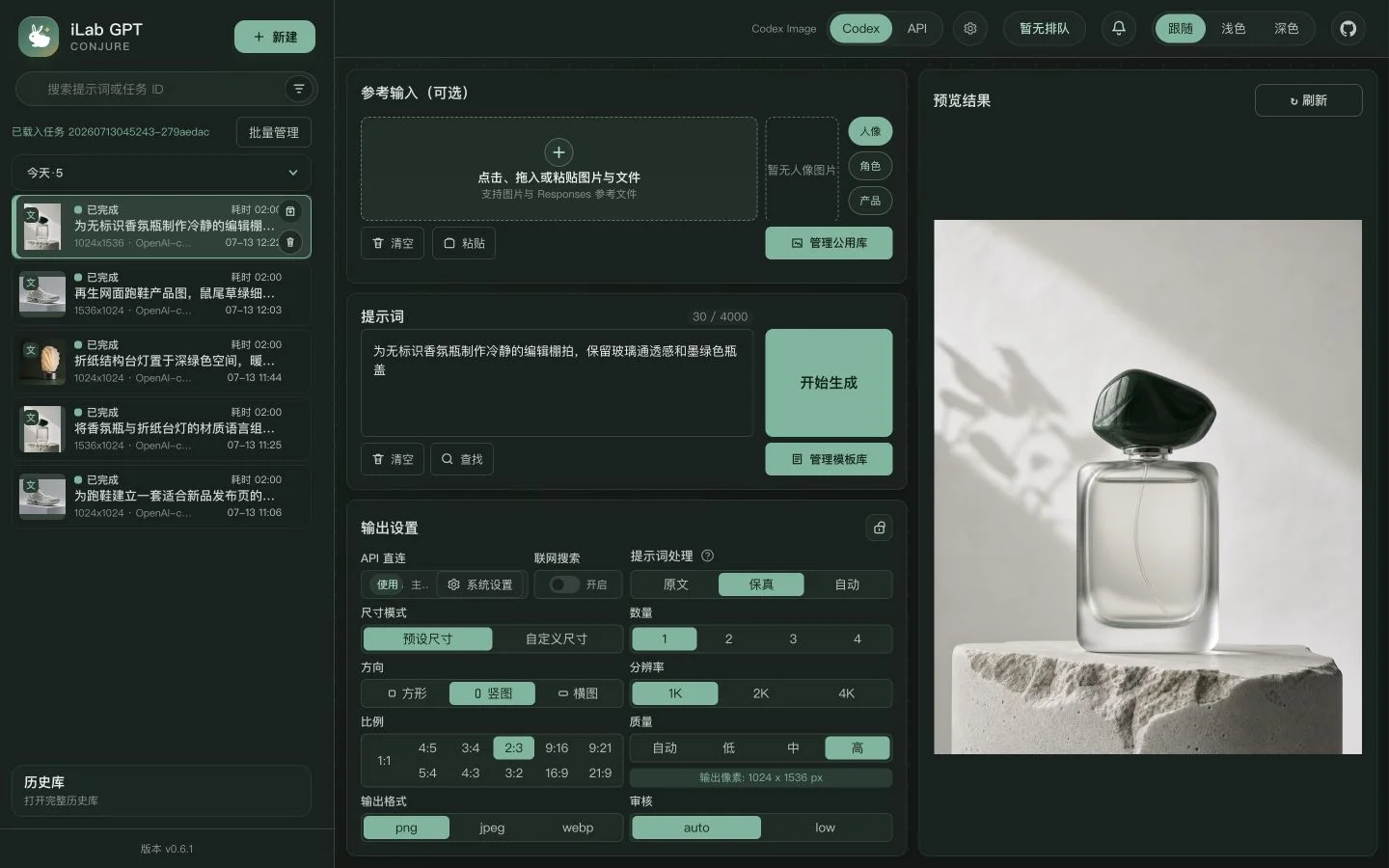Open the GitHub icon link
1389x868 pixels.
tap(1348, 29)
